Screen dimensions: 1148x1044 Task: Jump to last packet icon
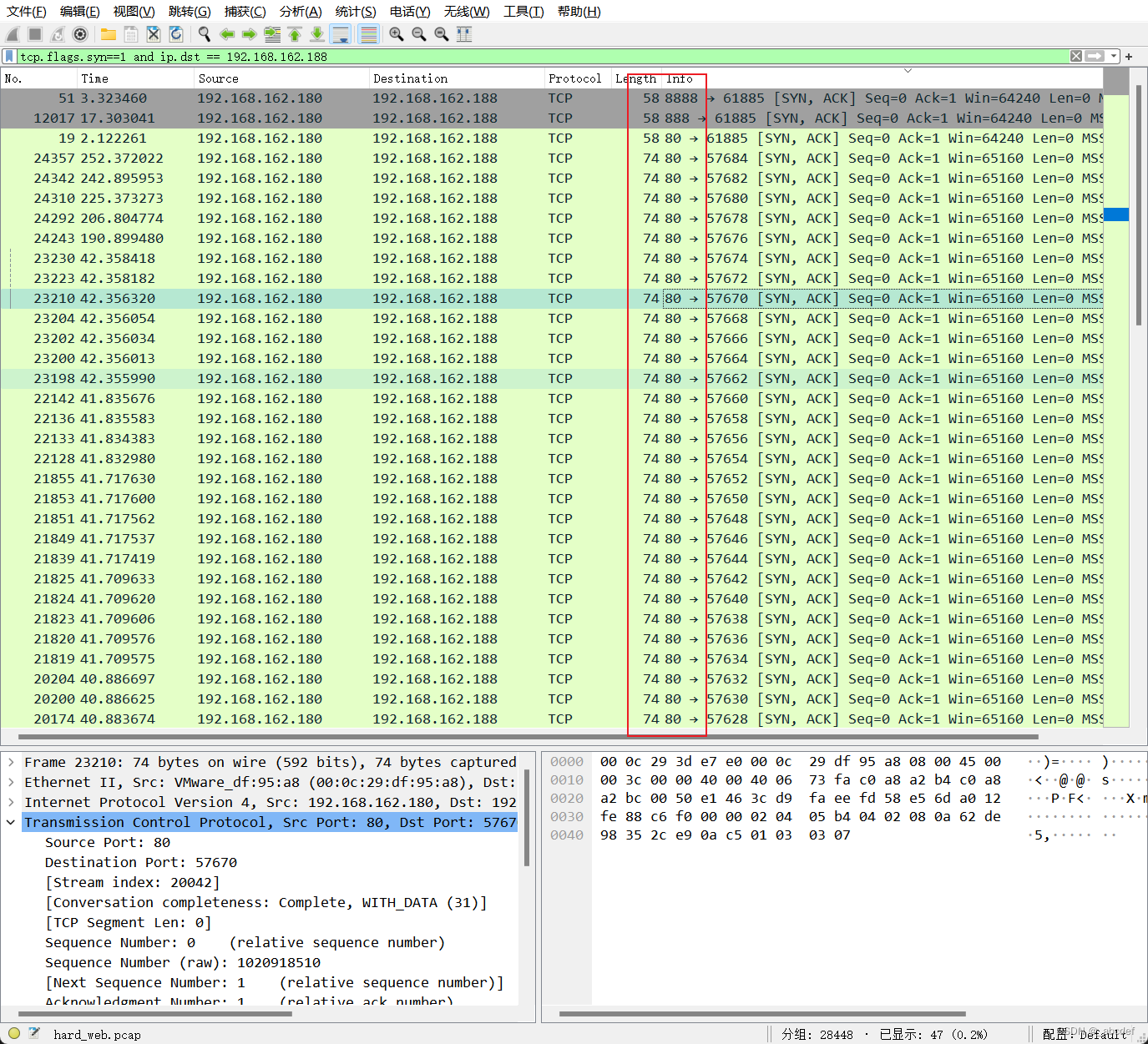pyautogui.click(x=317, y=34)
